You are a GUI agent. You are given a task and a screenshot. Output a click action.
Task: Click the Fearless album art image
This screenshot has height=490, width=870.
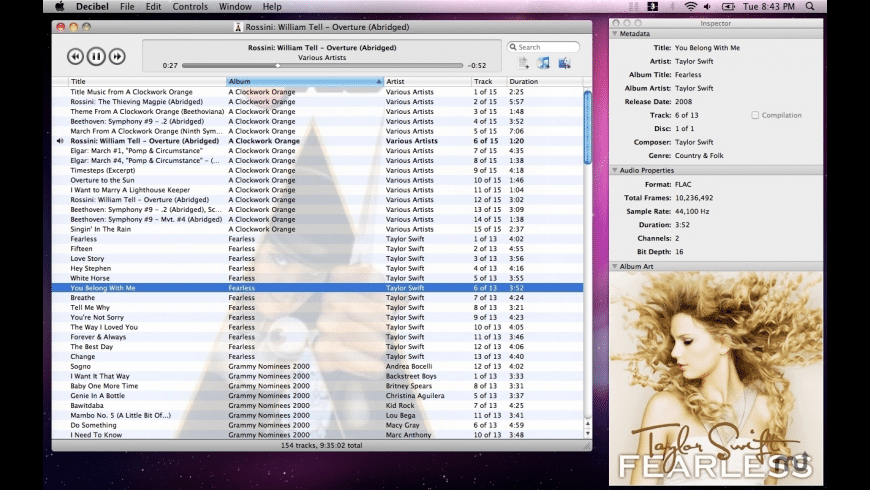tap(716, 378)
